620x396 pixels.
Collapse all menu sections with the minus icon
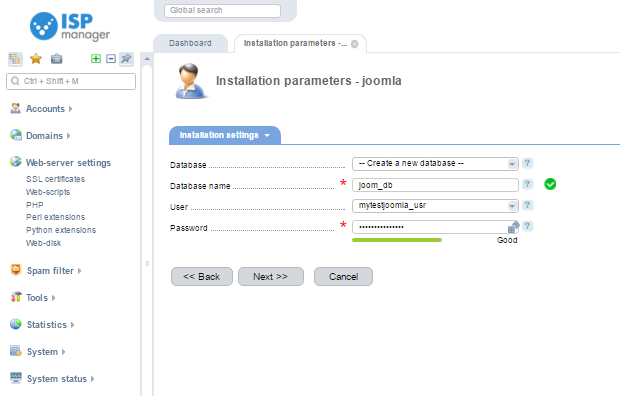111,59
